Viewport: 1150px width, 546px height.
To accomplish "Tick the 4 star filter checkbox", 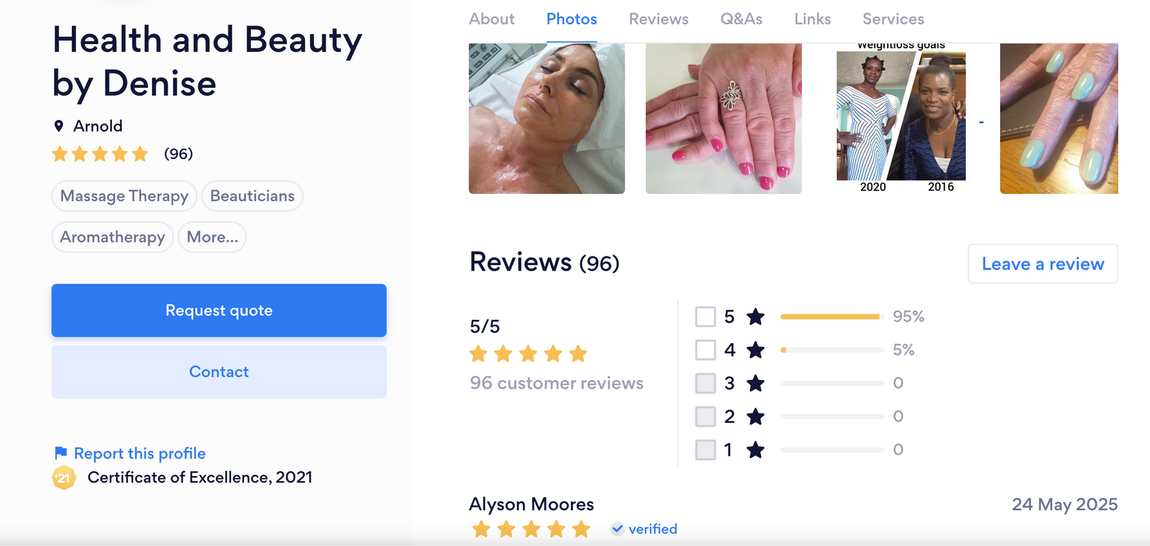I will pyautogui.click(x=705, y=350).
